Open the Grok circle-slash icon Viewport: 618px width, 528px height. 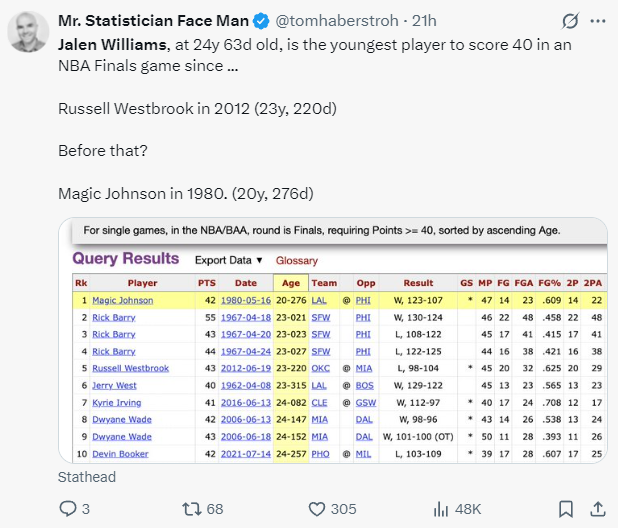coord(570,20)
